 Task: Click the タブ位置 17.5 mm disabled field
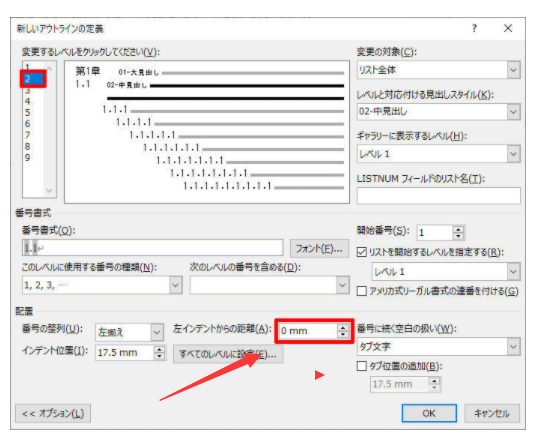pos(400,384)
